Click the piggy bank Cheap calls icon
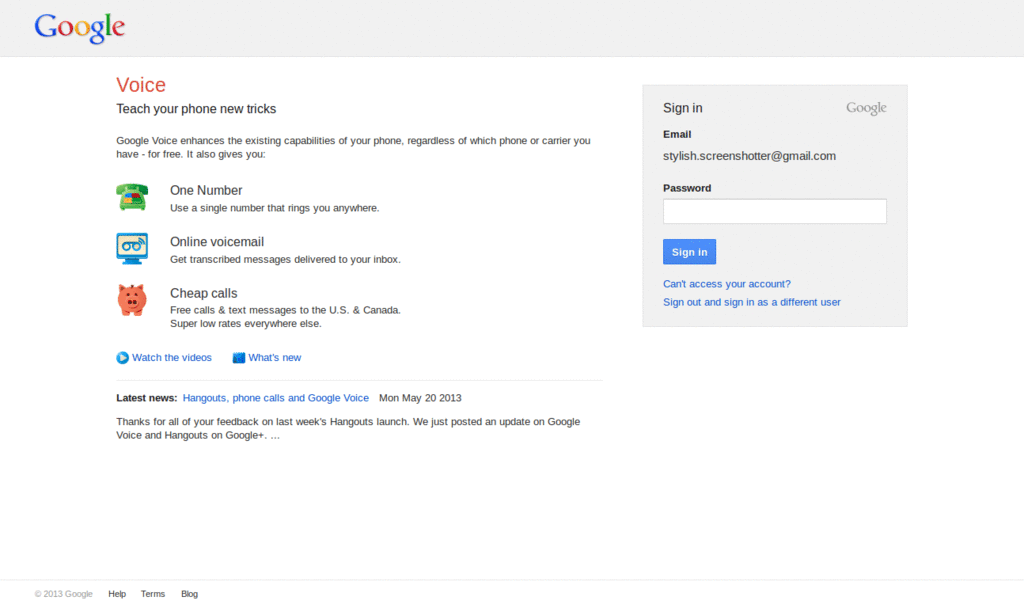Image resolution: width=1024 pixels, height=608 pixels. [132, 300]
